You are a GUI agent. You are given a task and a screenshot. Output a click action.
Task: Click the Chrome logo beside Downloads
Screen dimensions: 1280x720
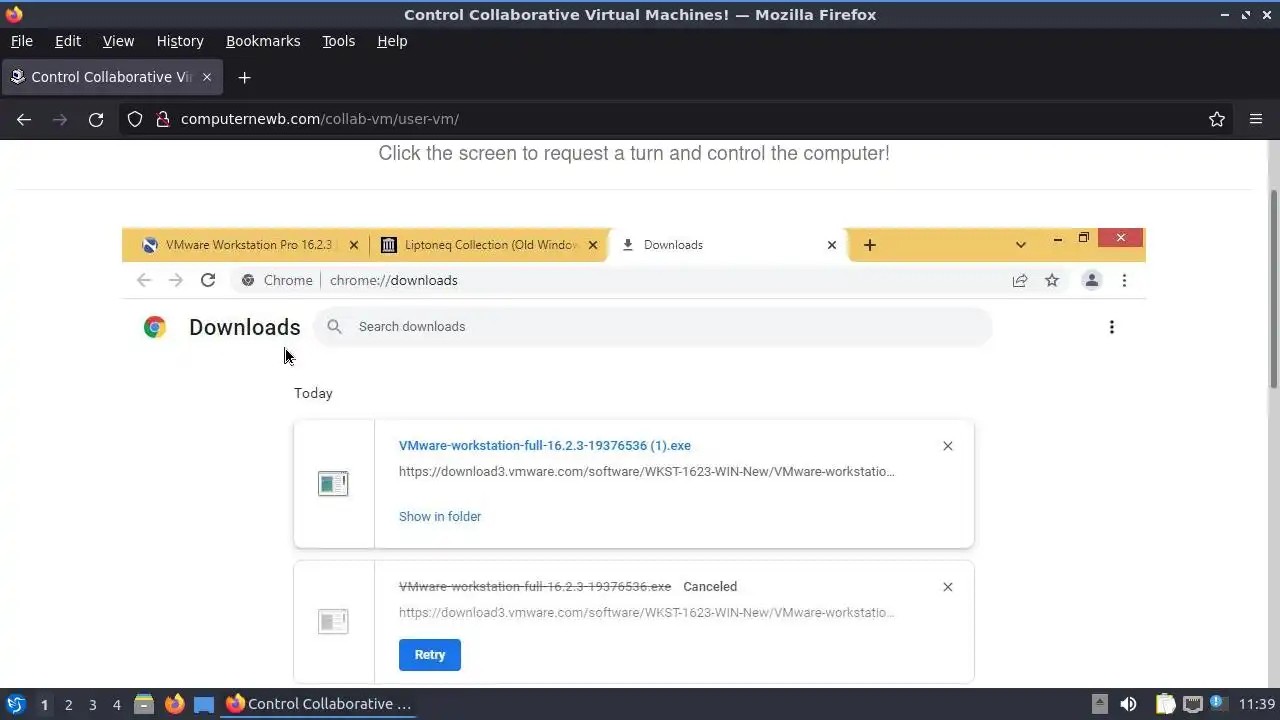[x=155, y=327]
